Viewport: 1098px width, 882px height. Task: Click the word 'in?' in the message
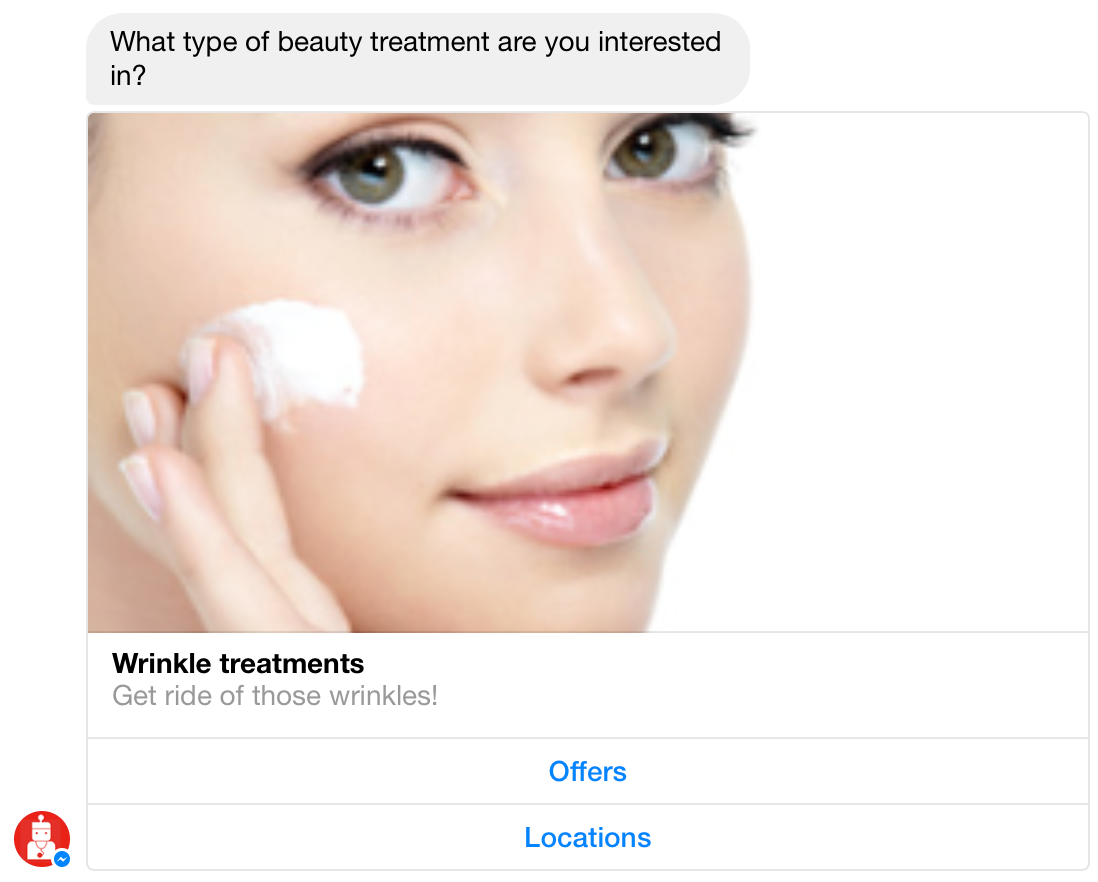(x=128, y=76)
